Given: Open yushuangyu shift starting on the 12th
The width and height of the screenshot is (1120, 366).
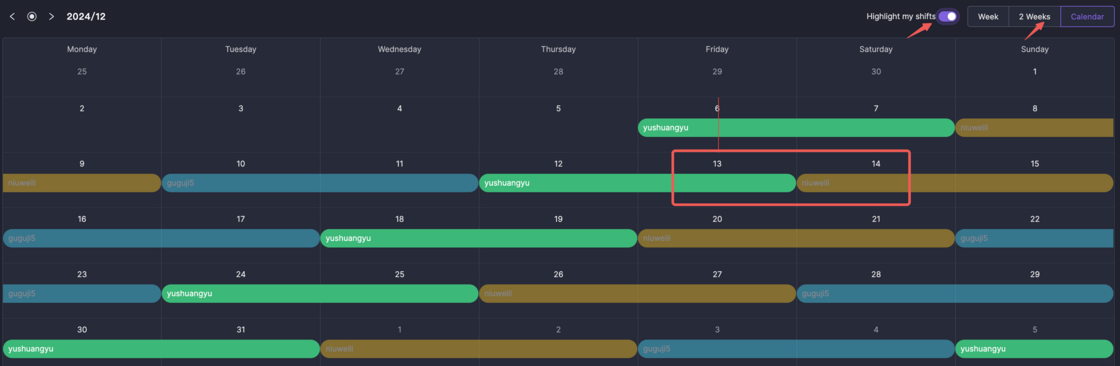Looking at the screenshot, I should [x=637, y=183].
